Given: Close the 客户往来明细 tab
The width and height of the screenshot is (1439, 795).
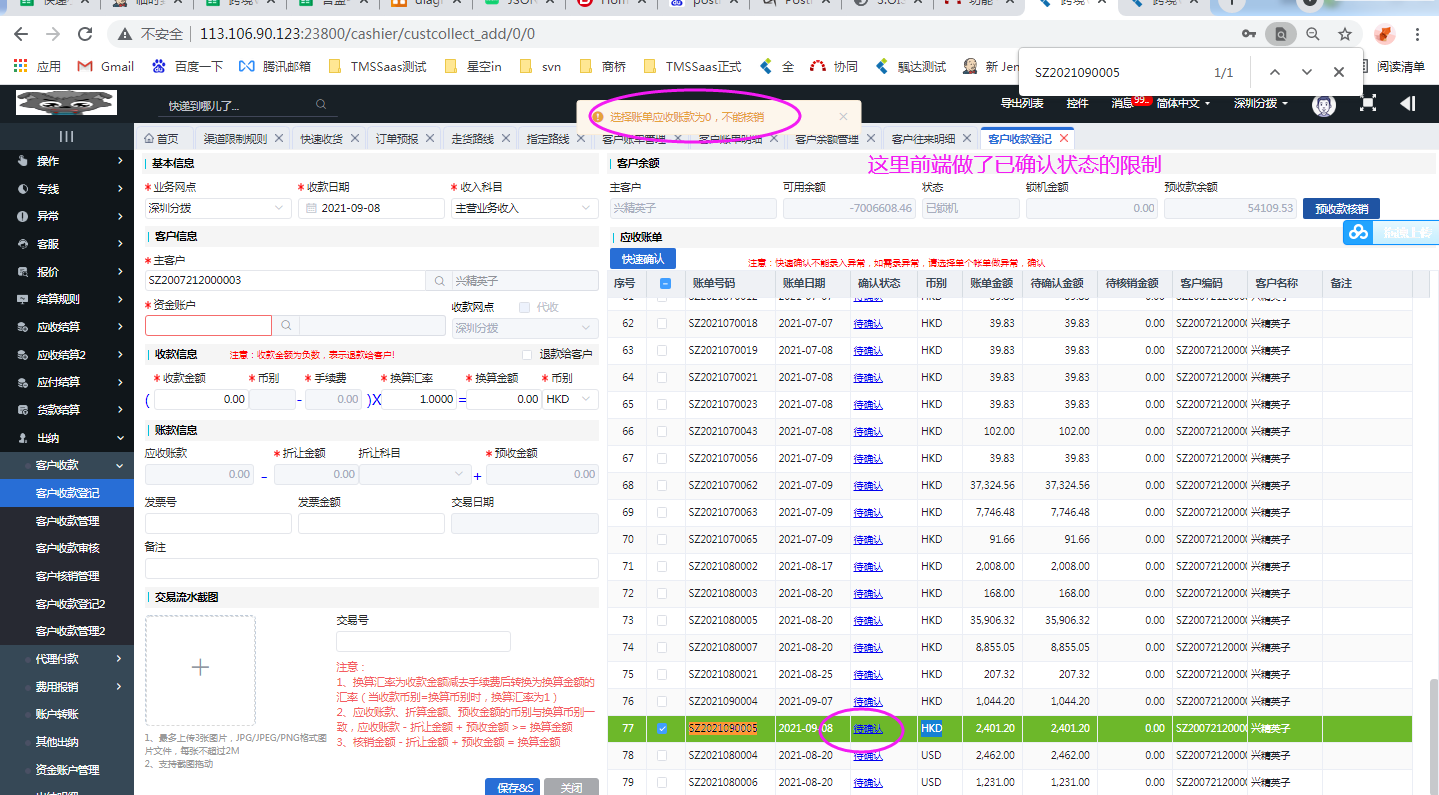Looking at the screenshot, I should 966,139.
